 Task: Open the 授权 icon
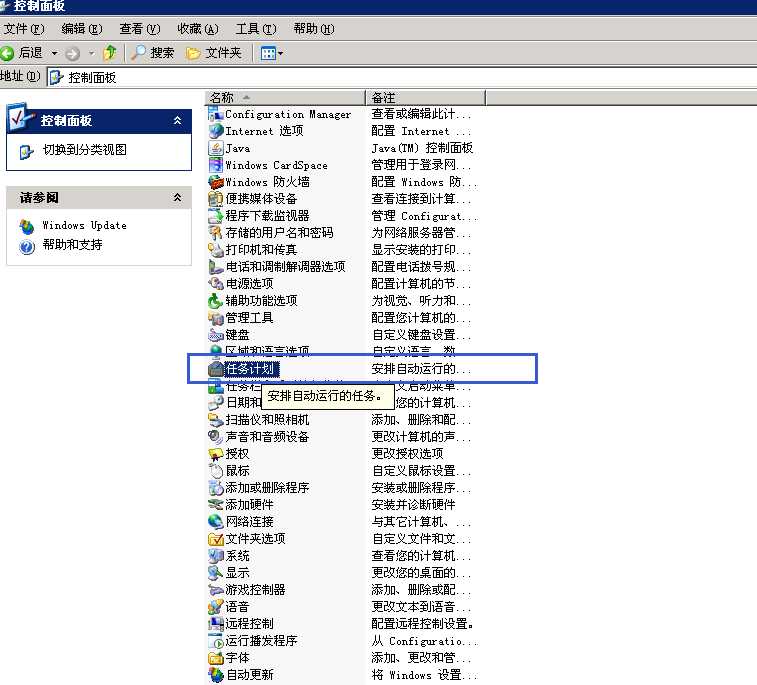point(215,454)
